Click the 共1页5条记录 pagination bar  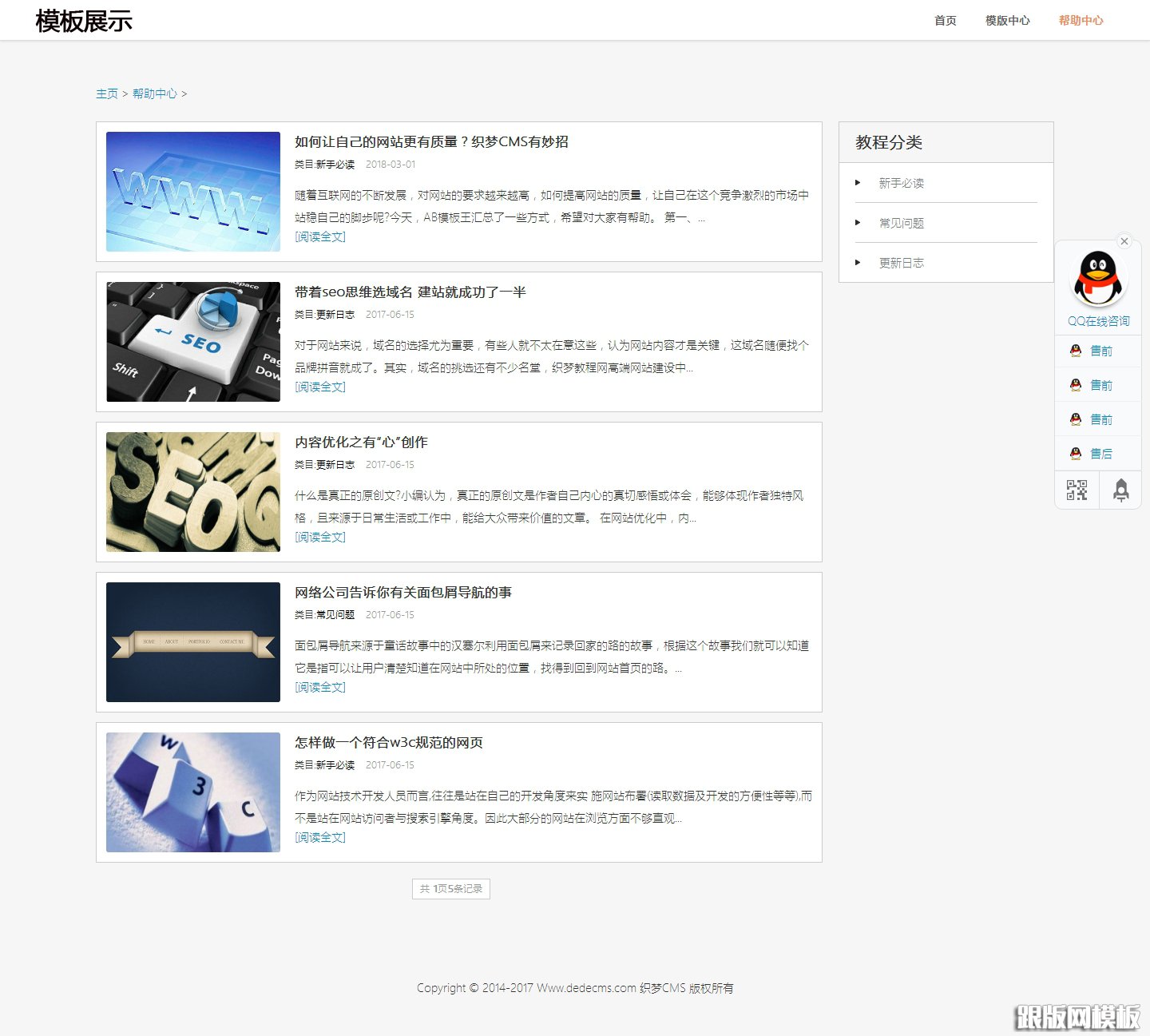tap(450, 888)
